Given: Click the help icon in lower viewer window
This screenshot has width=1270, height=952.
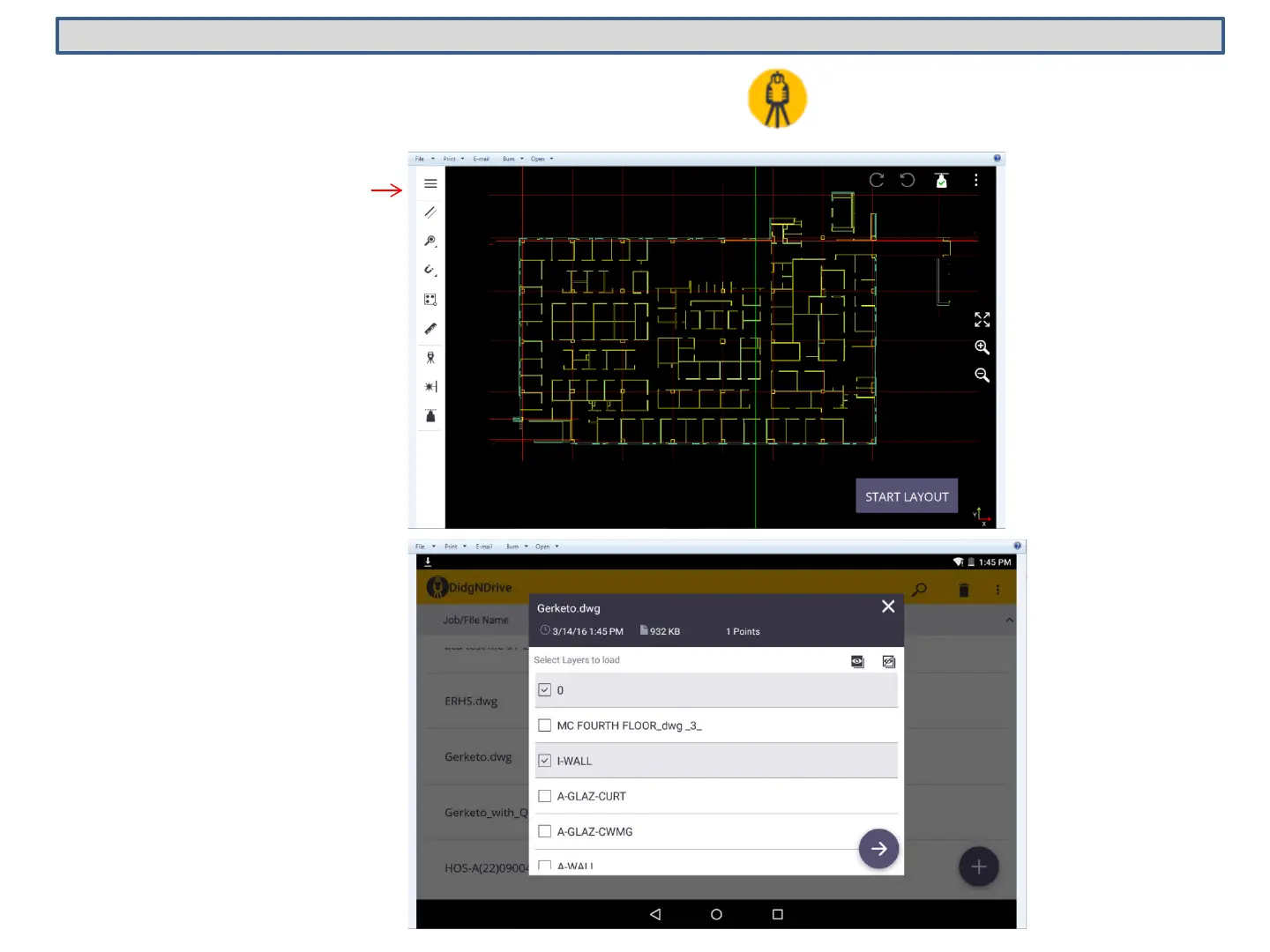Looking at the screenshot, I should coord(1018,547).
